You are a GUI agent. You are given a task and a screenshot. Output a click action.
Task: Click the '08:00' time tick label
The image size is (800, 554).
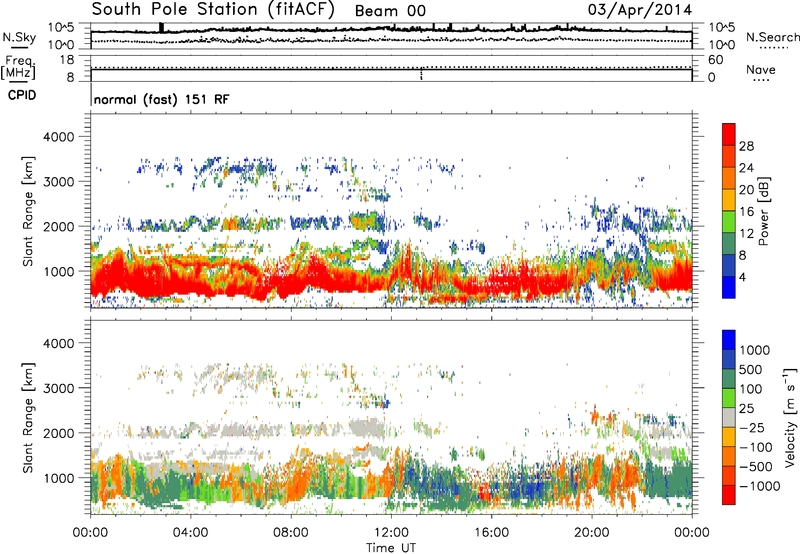(x=291, y=533)
